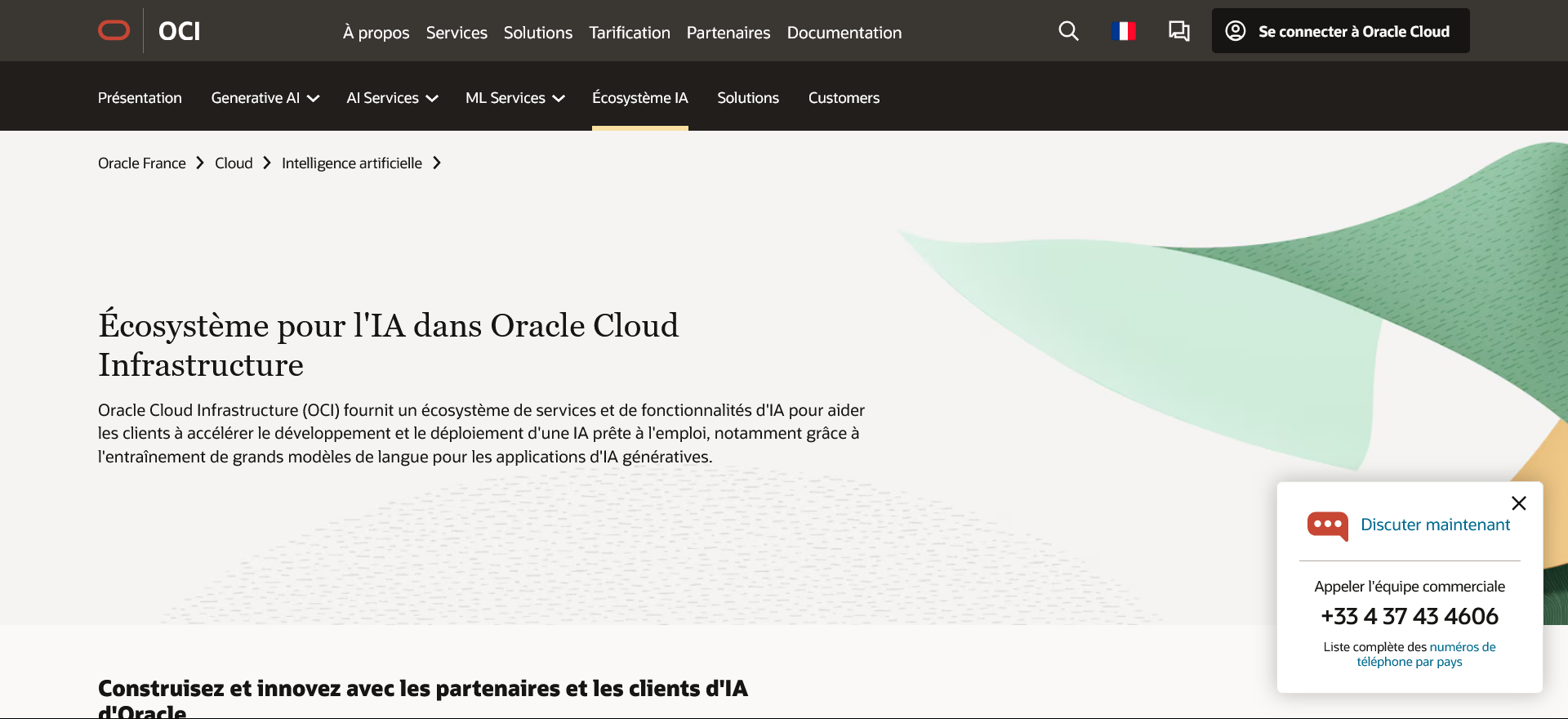This screenshot has height=719, width=1568.
Task: Select the Écosystème IA tab
Action: [640, 98]
